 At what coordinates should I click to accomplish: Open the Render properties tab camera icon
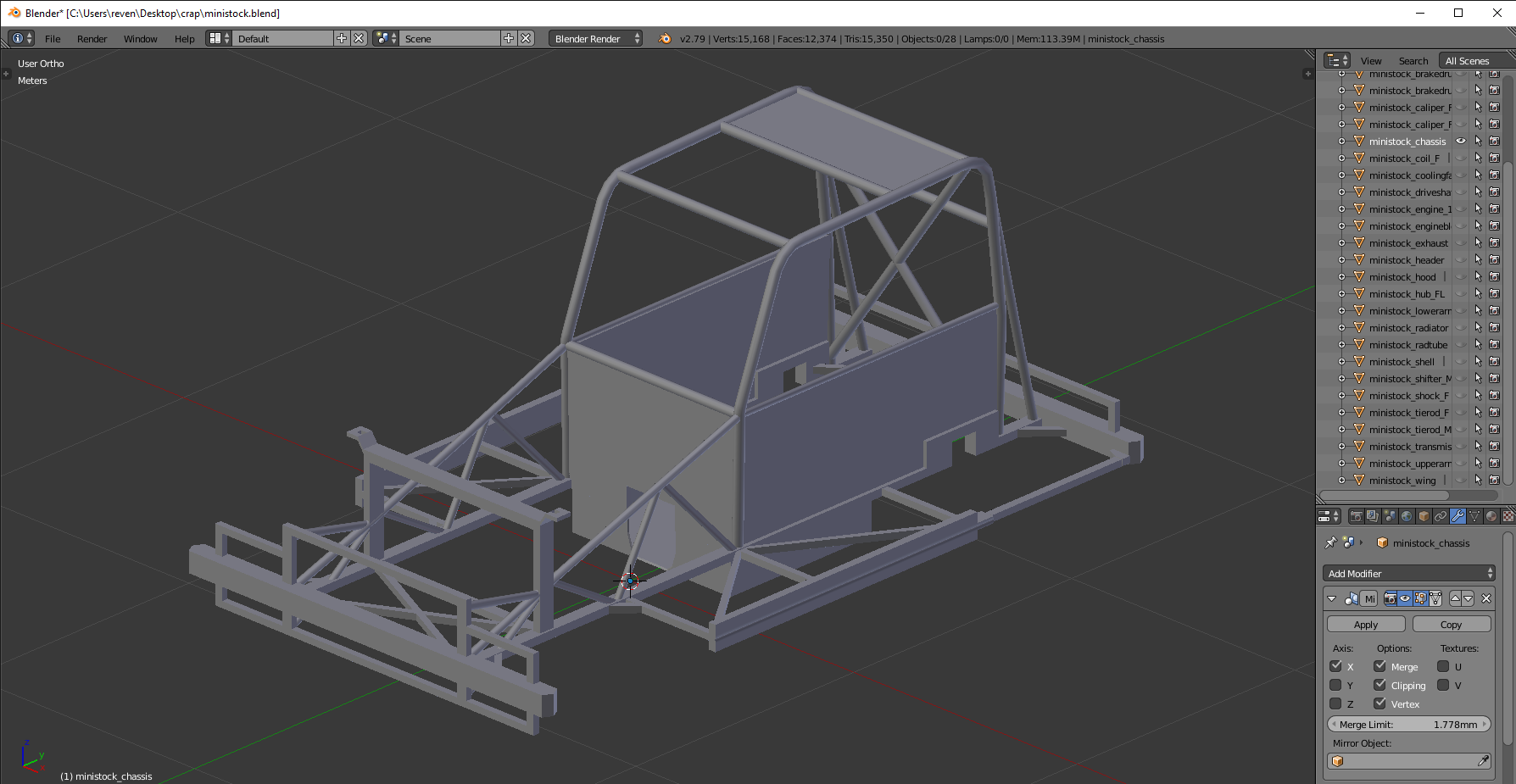1357,516
